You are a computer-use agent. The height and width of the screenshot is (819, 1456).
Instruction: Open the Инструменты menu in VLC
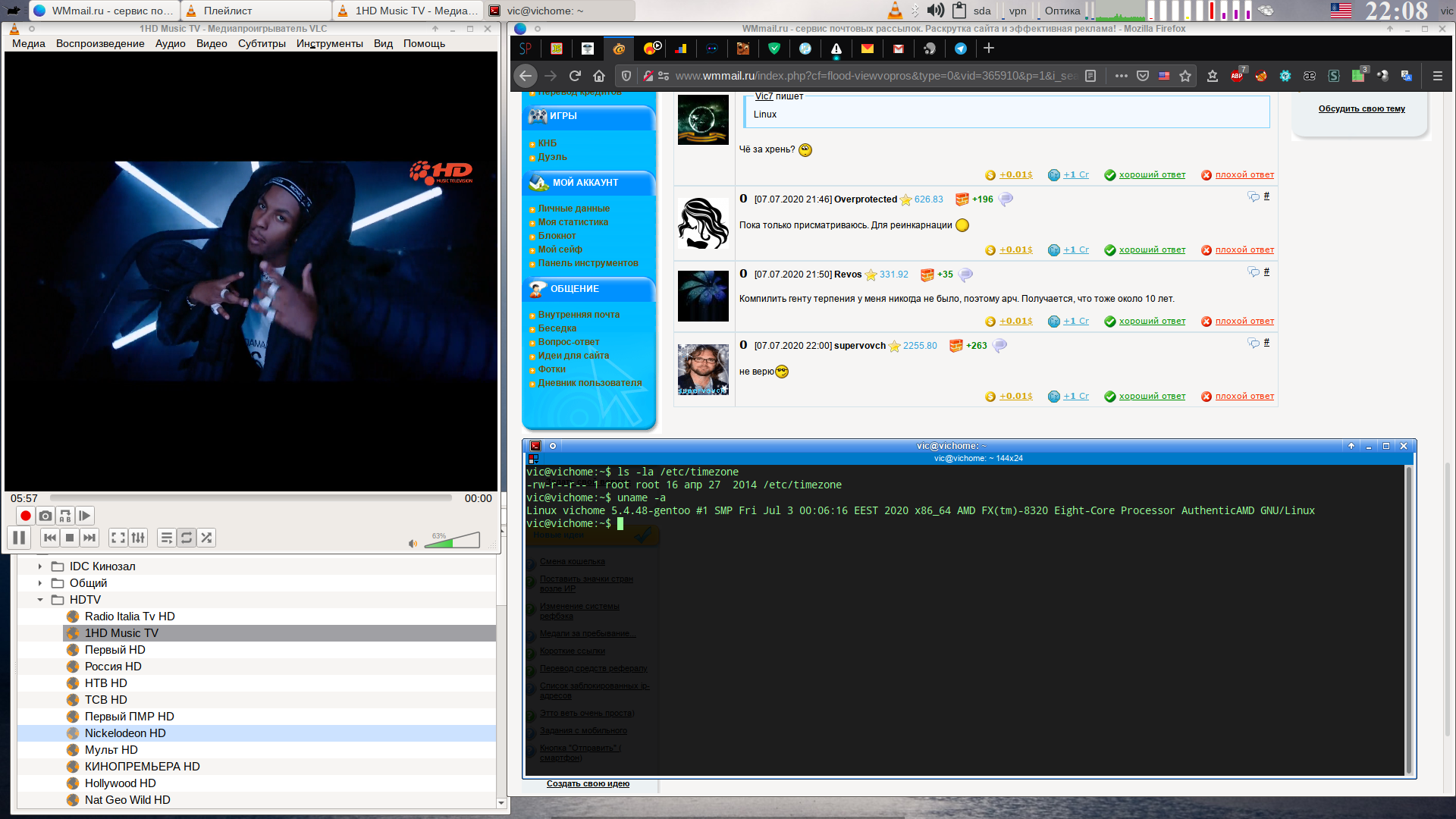(329, 43)
